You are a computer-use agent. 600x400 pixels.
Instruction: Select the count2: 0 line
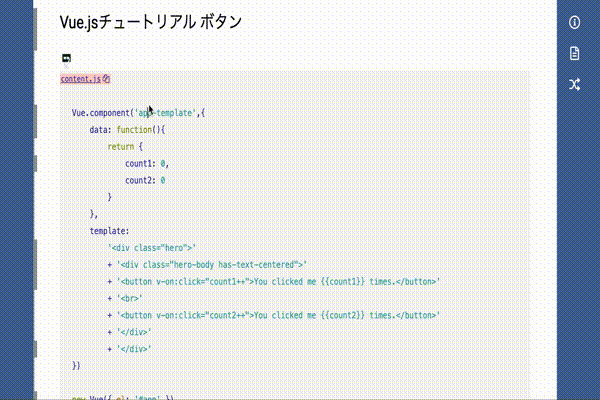click(145, 180)
